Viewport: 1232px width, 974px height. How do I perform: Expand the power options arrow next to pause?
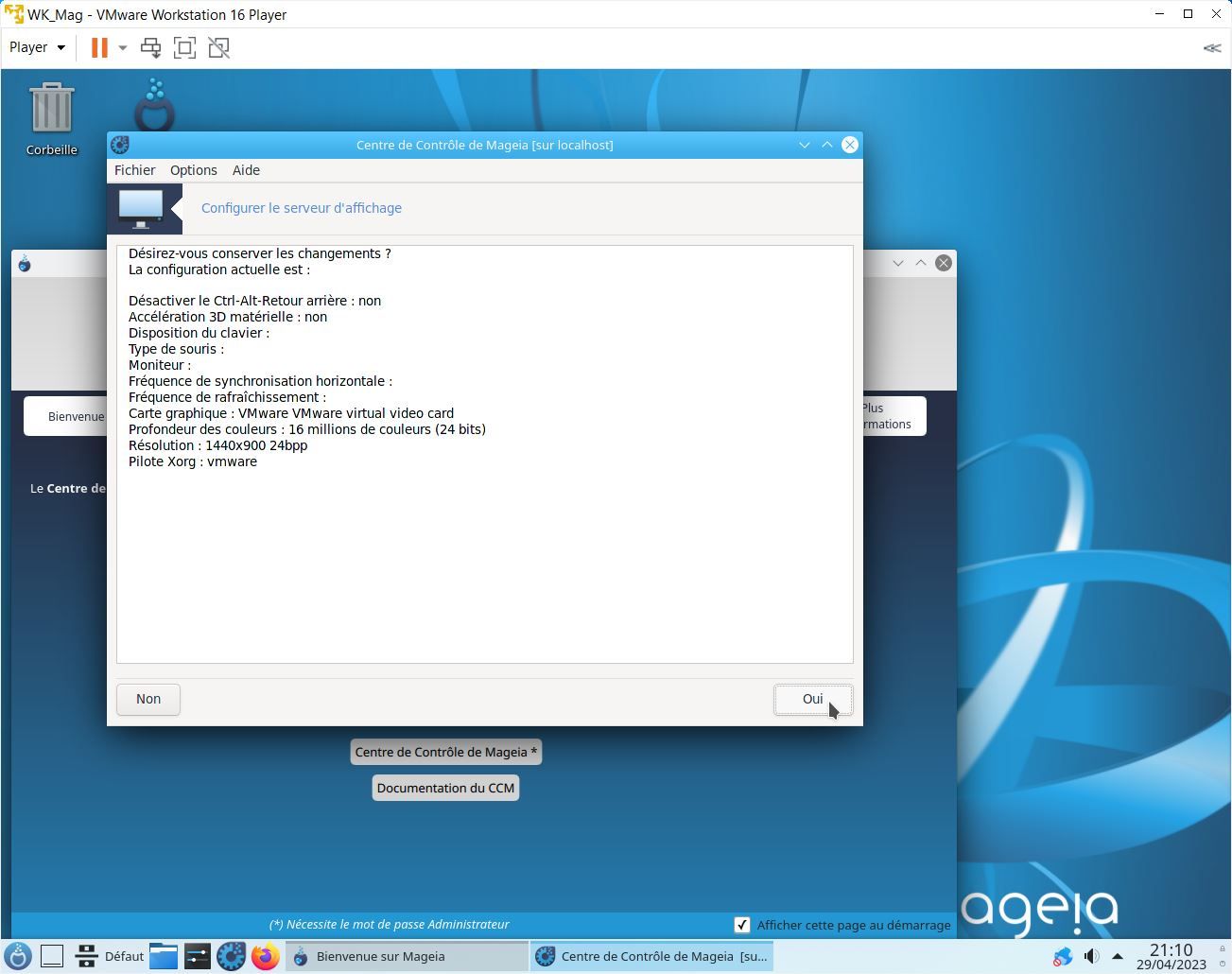click(x=122, y=47)
